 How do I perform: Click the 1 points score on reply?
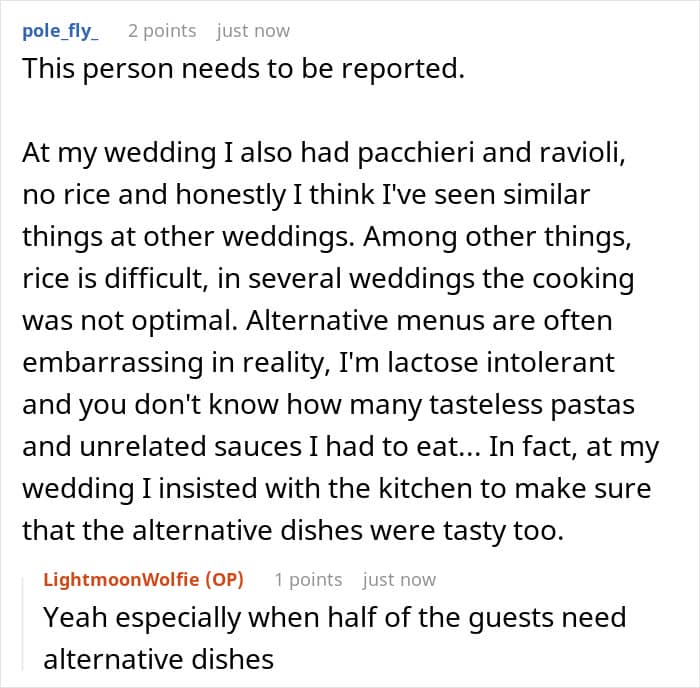308,580
